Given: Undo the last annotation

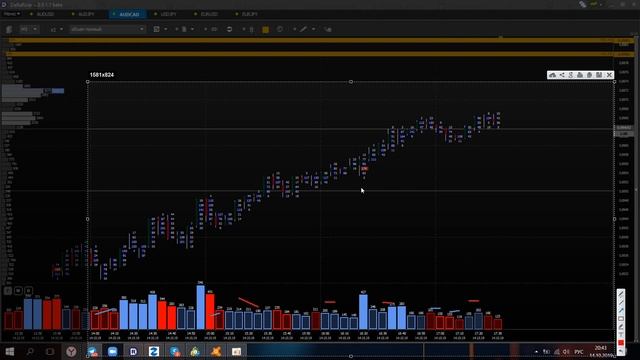Looking at the screenshot, I should pos(621,351).
